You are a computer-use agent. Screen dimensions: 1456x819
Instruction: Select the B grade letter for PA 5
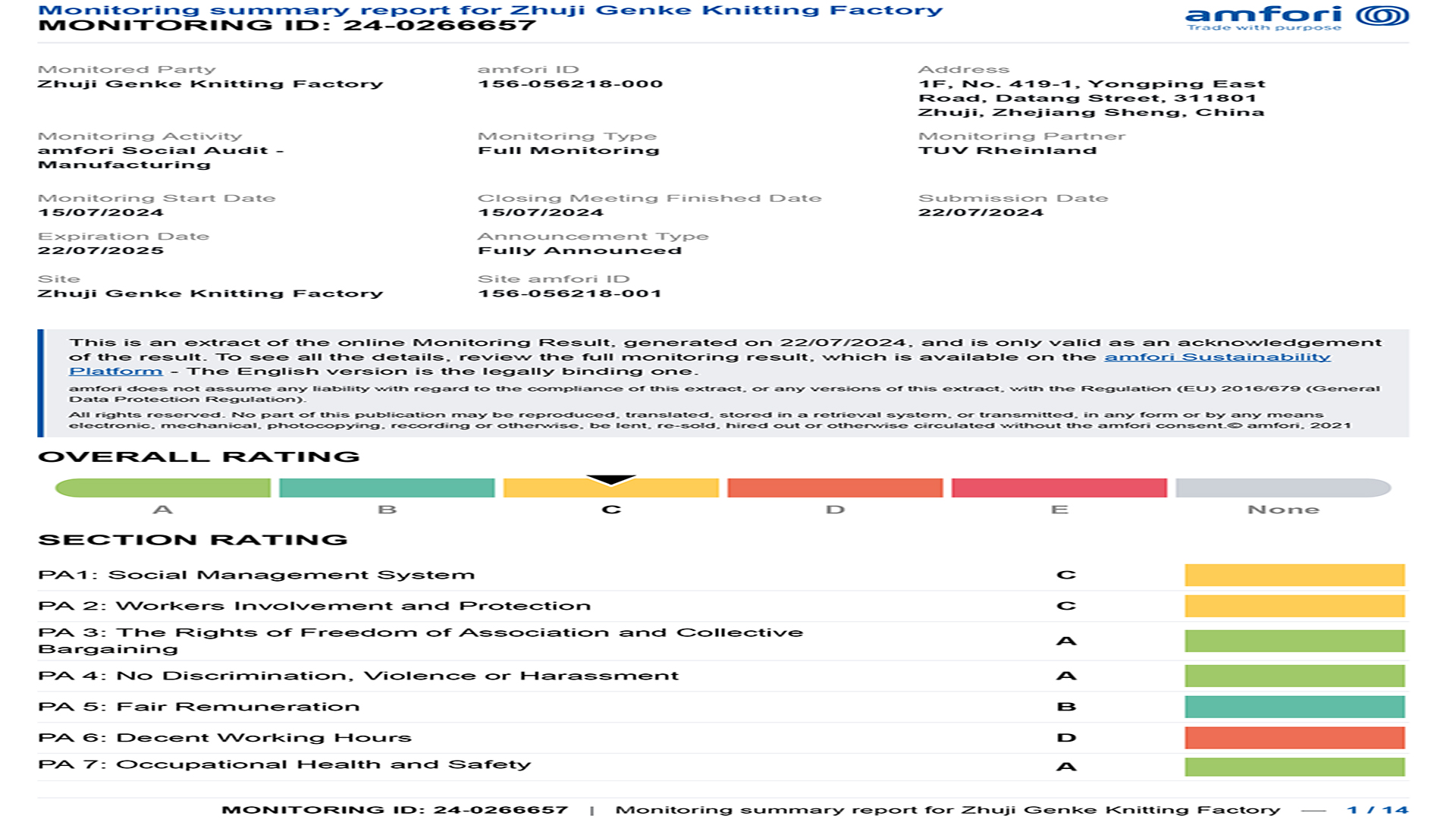click(x=1066, y=707)
